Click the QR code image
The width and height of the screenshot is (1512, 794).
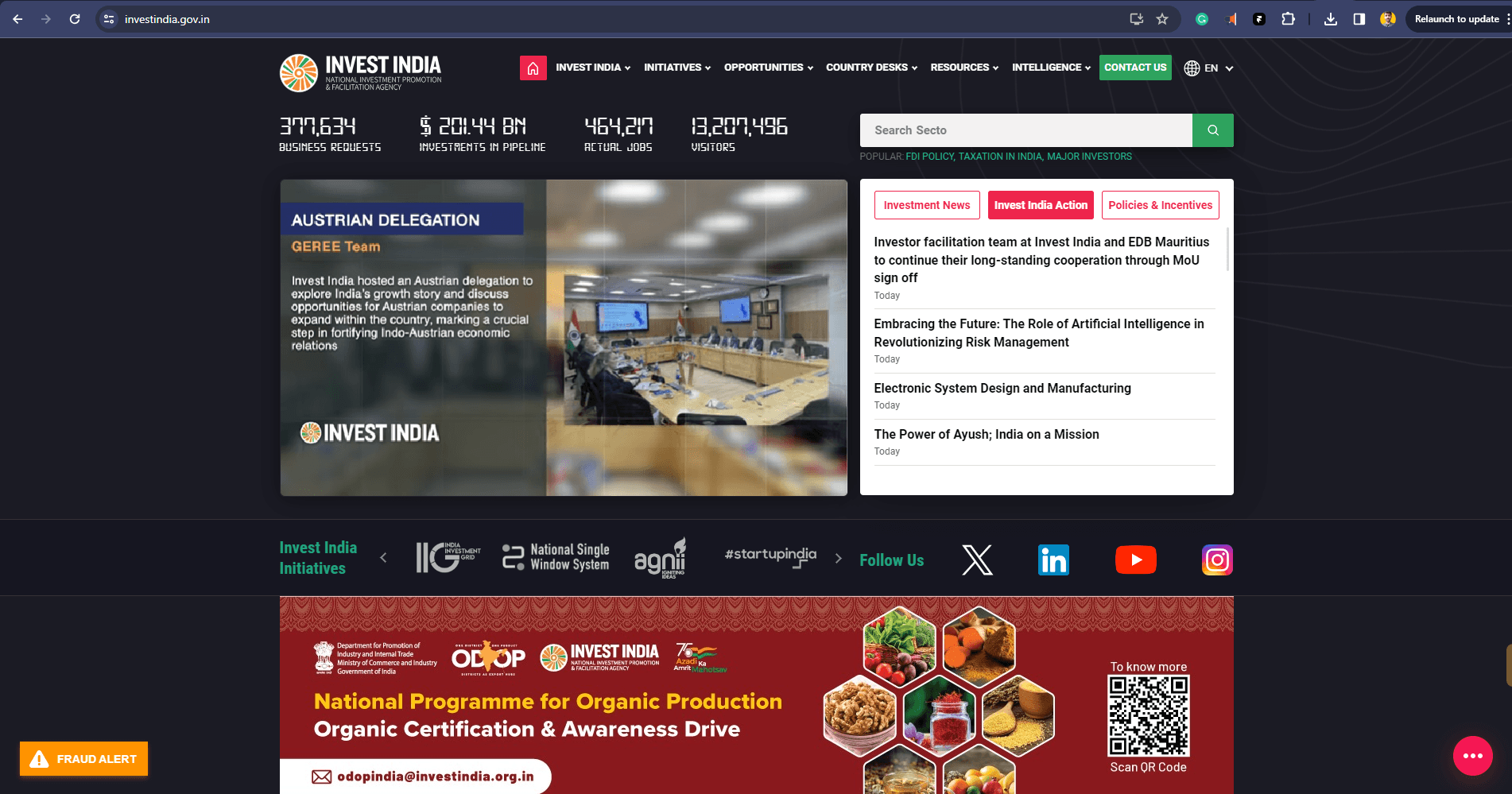1148,716
